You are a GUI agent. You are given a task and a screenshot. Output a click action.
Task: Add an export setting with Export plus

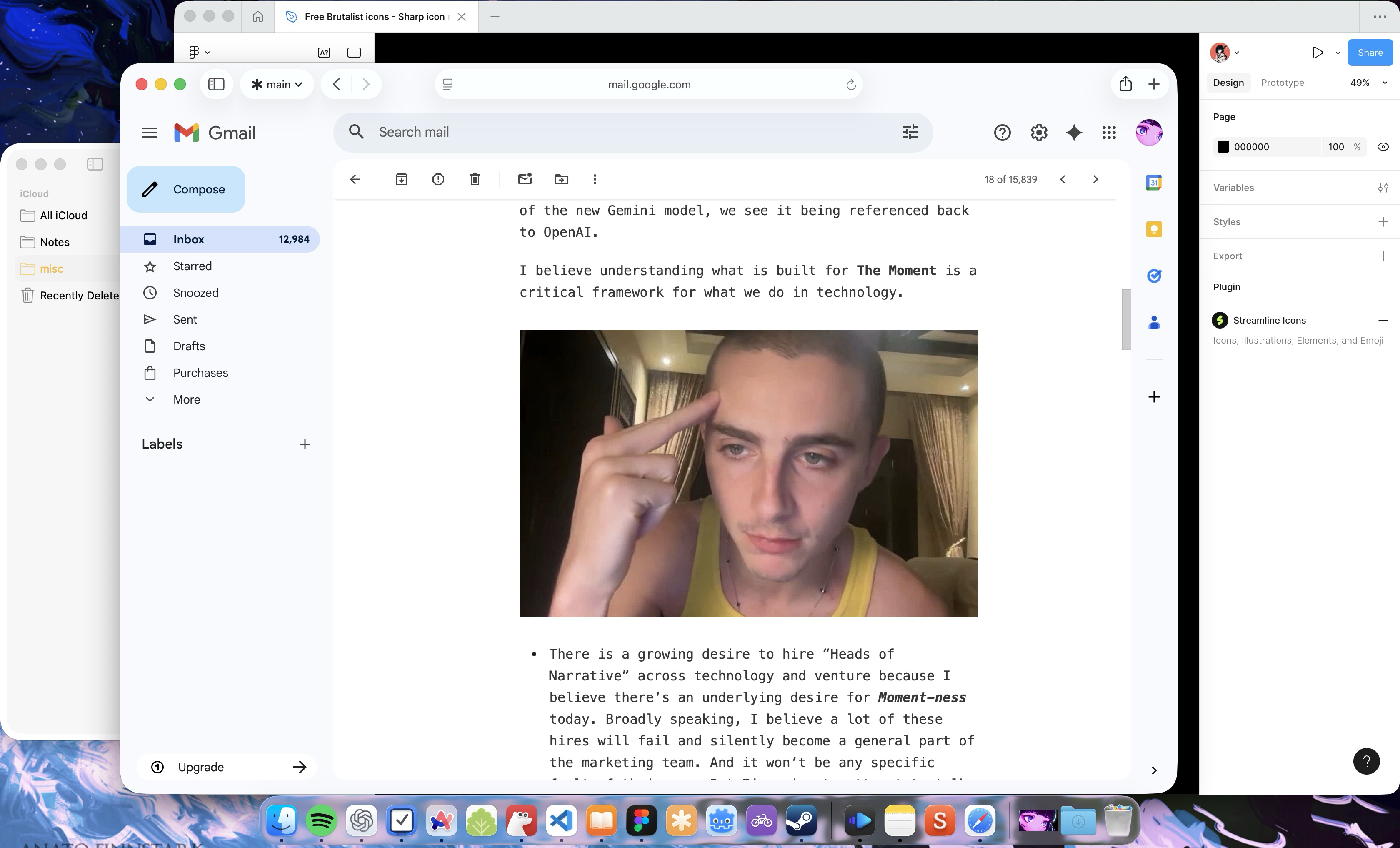1383,256
